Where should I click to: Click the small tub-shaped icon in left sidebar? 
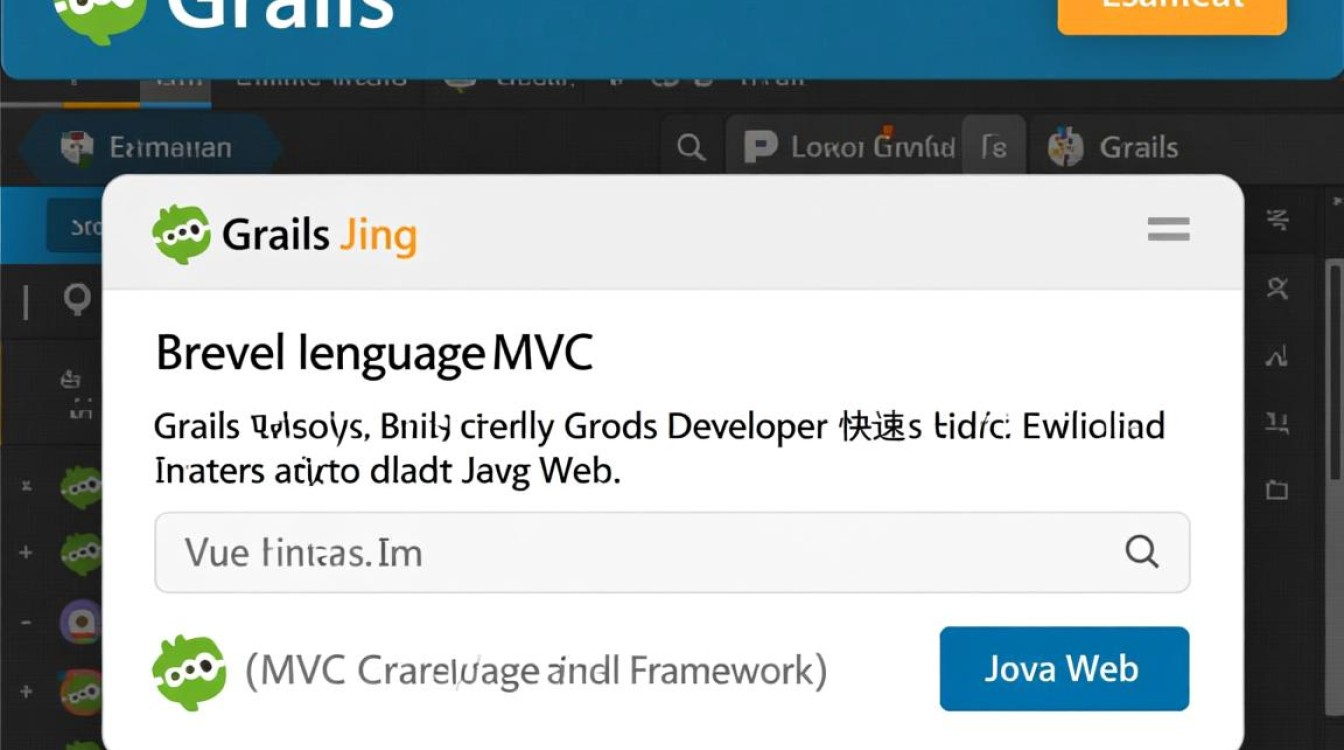[x=71, y=378]
